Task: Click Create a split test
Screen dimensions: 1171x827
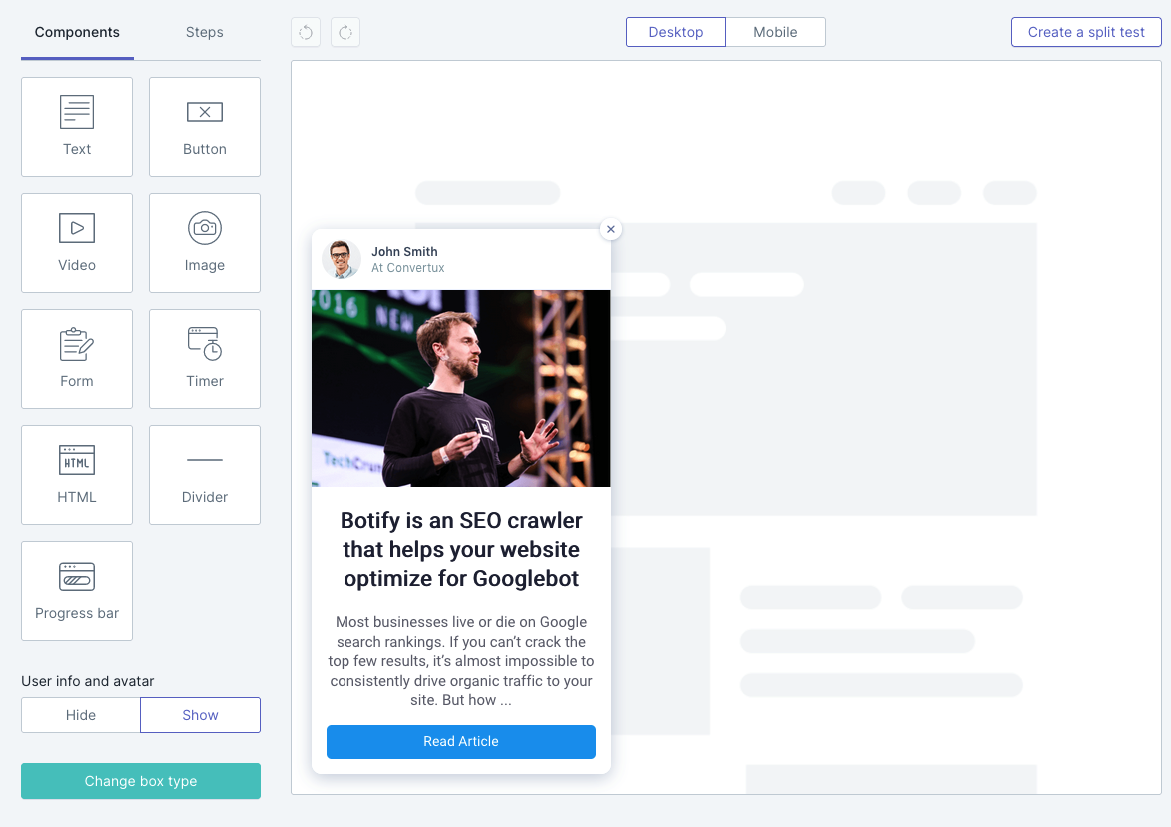Action: coord(1086,32)
